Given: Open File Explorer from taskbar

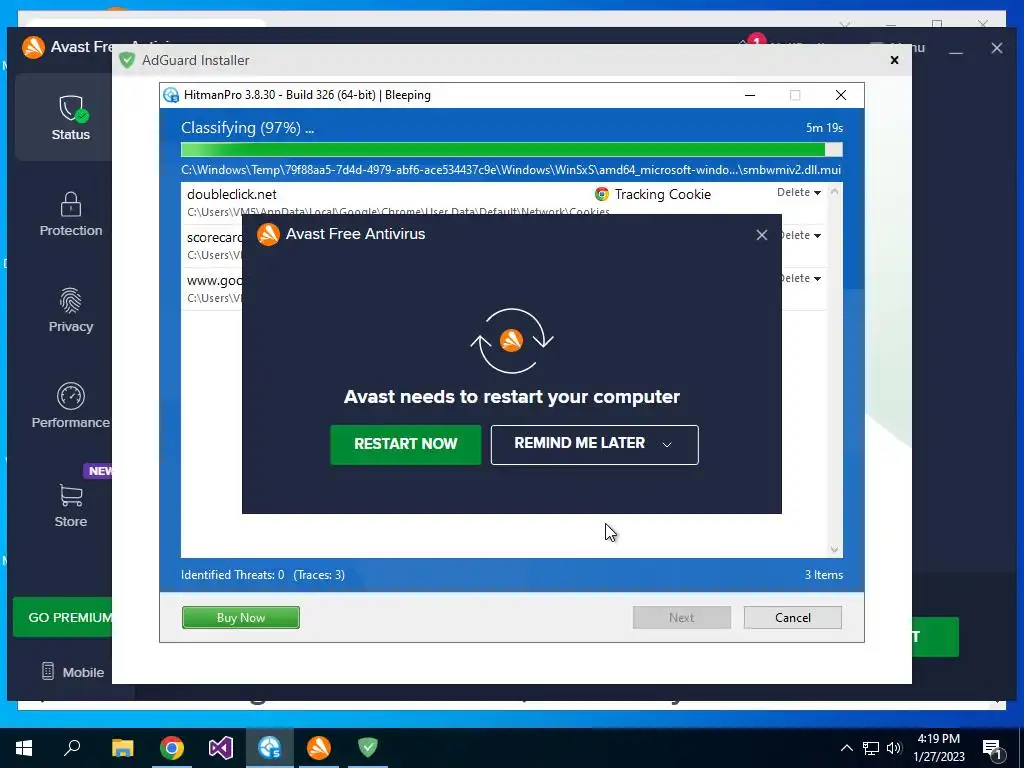Looking at the screenshot, I should click(x=122, y=748).
